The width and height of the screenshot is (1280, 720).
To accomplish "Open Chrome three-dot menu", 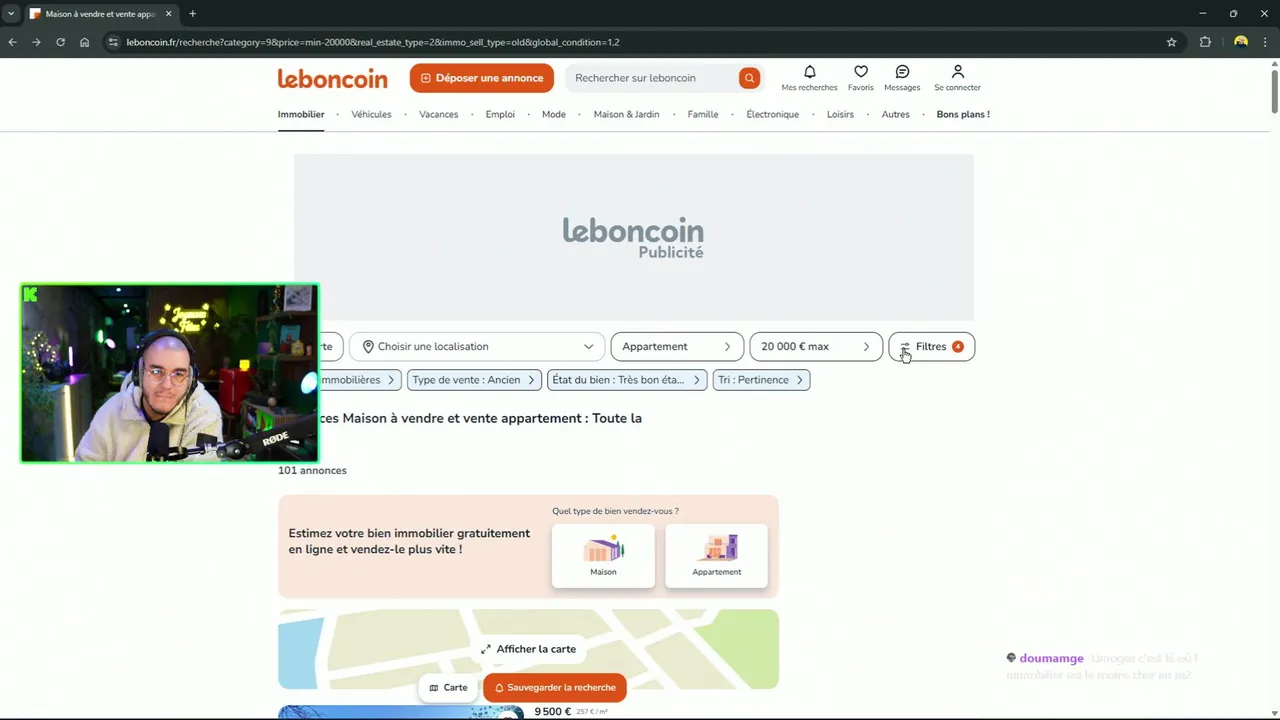I will (x=1265, y=42).
